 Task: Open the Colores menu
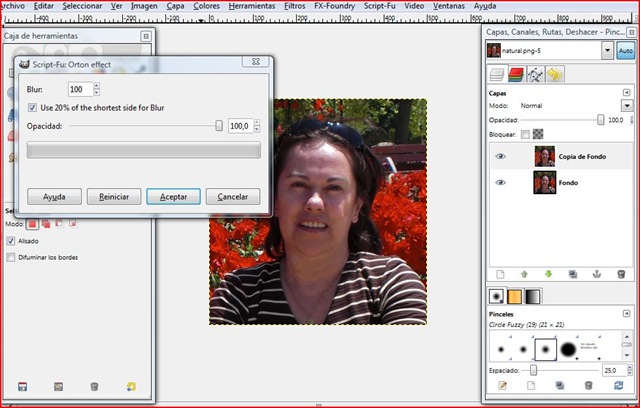click(x=206, y=6)
